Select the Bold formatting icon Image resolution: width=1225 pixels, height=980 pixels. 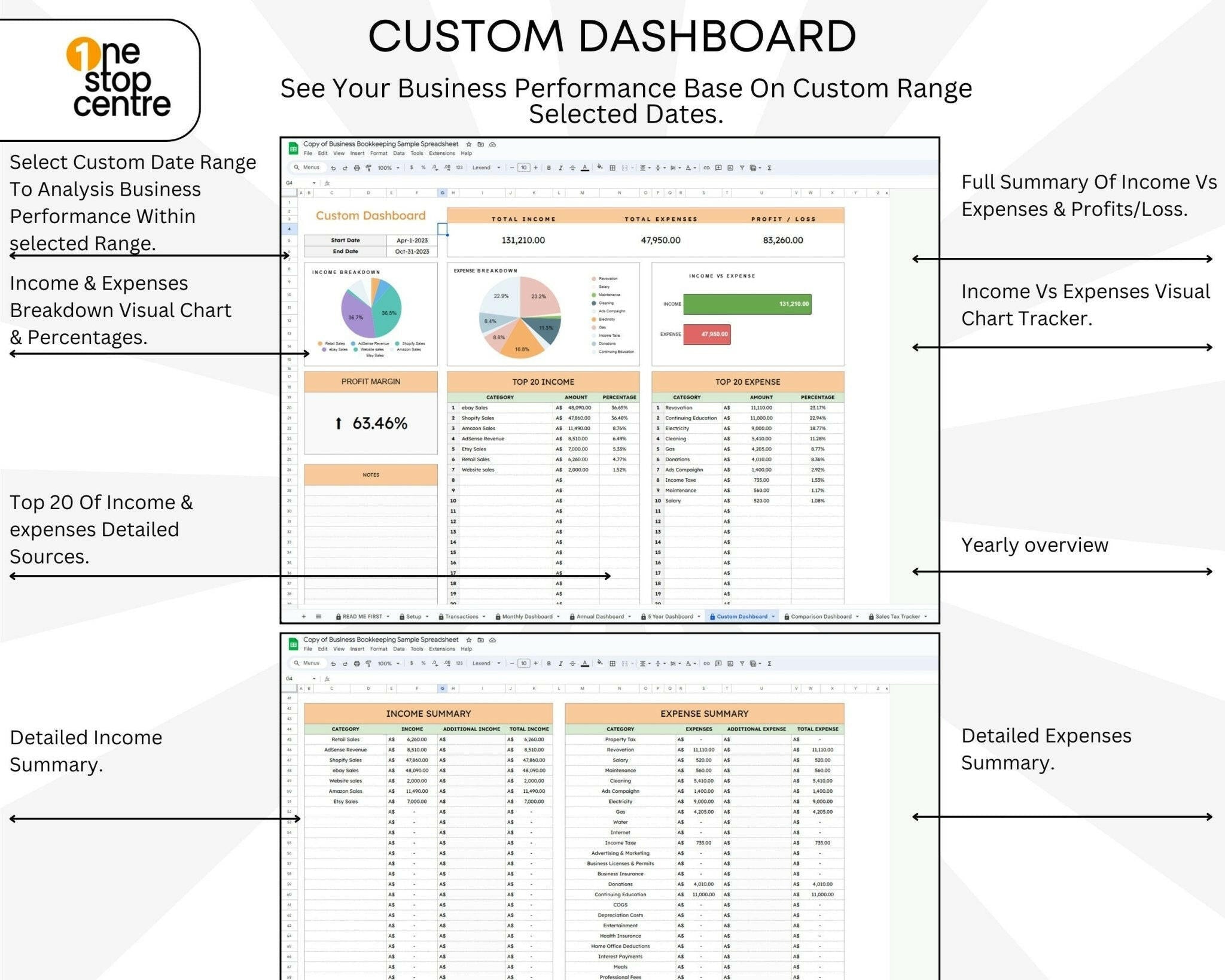[x=548, y=168]
